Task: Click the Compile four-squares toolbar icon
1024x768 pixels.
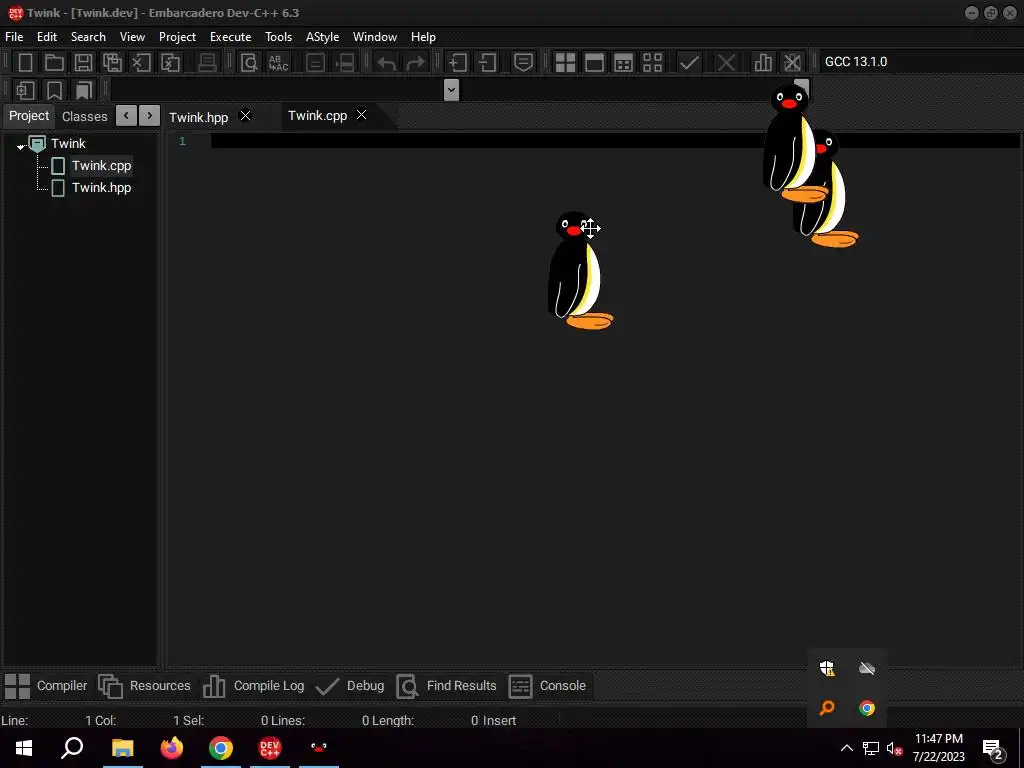Action: (x=565, y=63)
